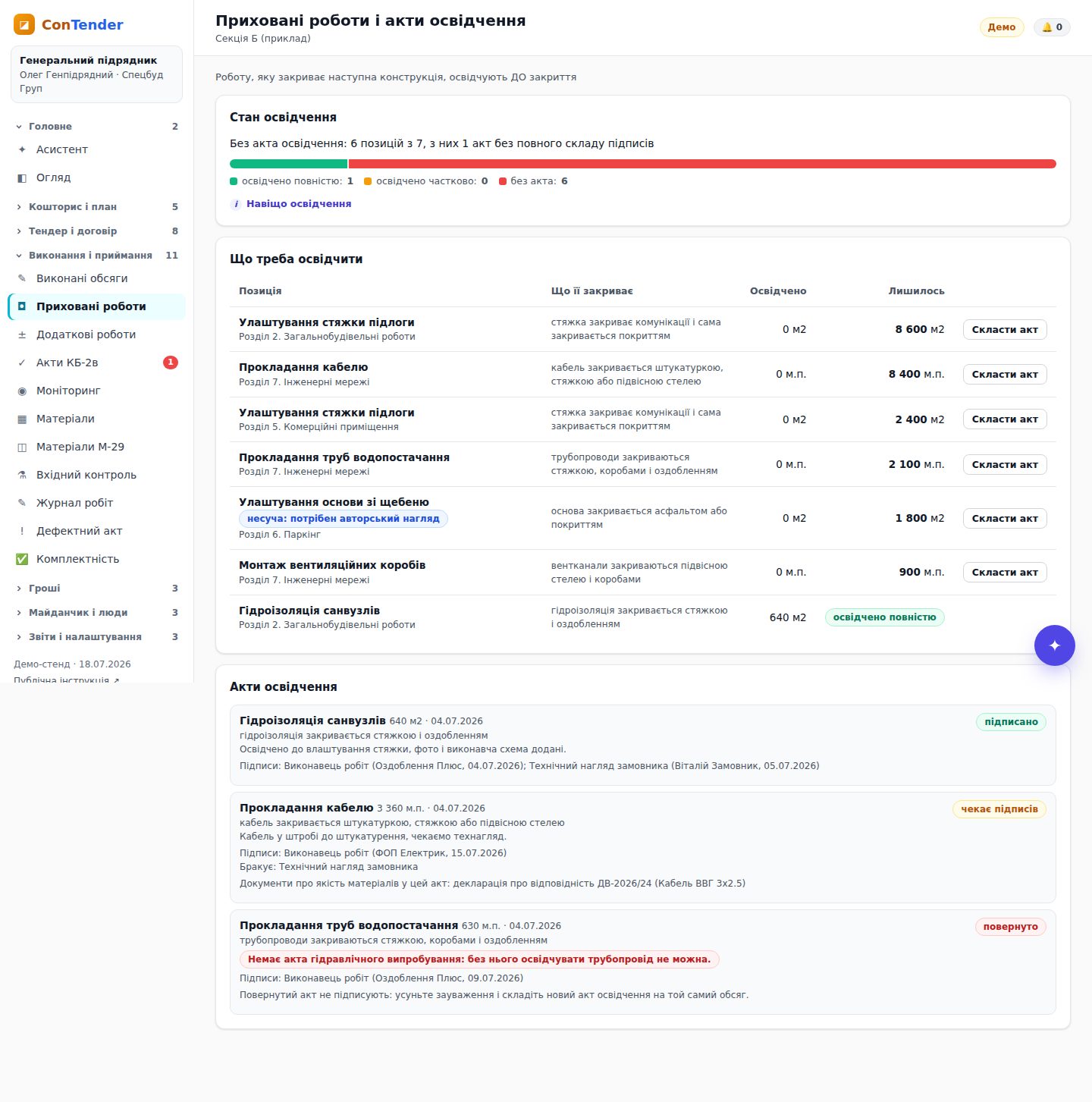Image resolution: width=1092 pixels, height=1102 pixels.
Task: Click the info icon beside Навіщо освідчення
Action: (x=236, y=204)
